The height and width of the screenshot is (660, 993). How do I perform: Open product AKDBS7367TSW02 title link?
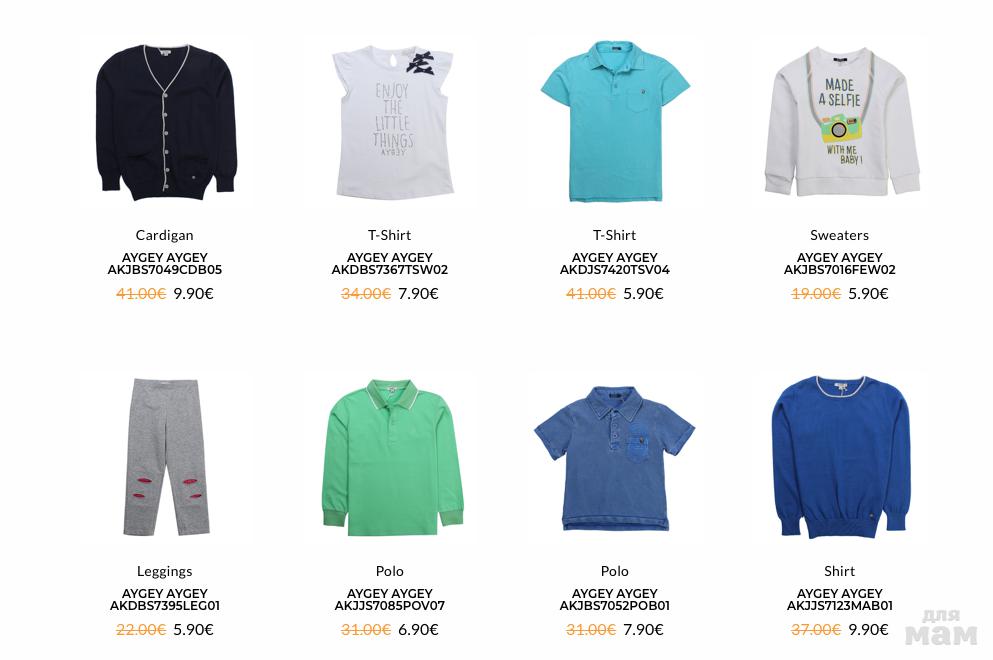point(389,263)
